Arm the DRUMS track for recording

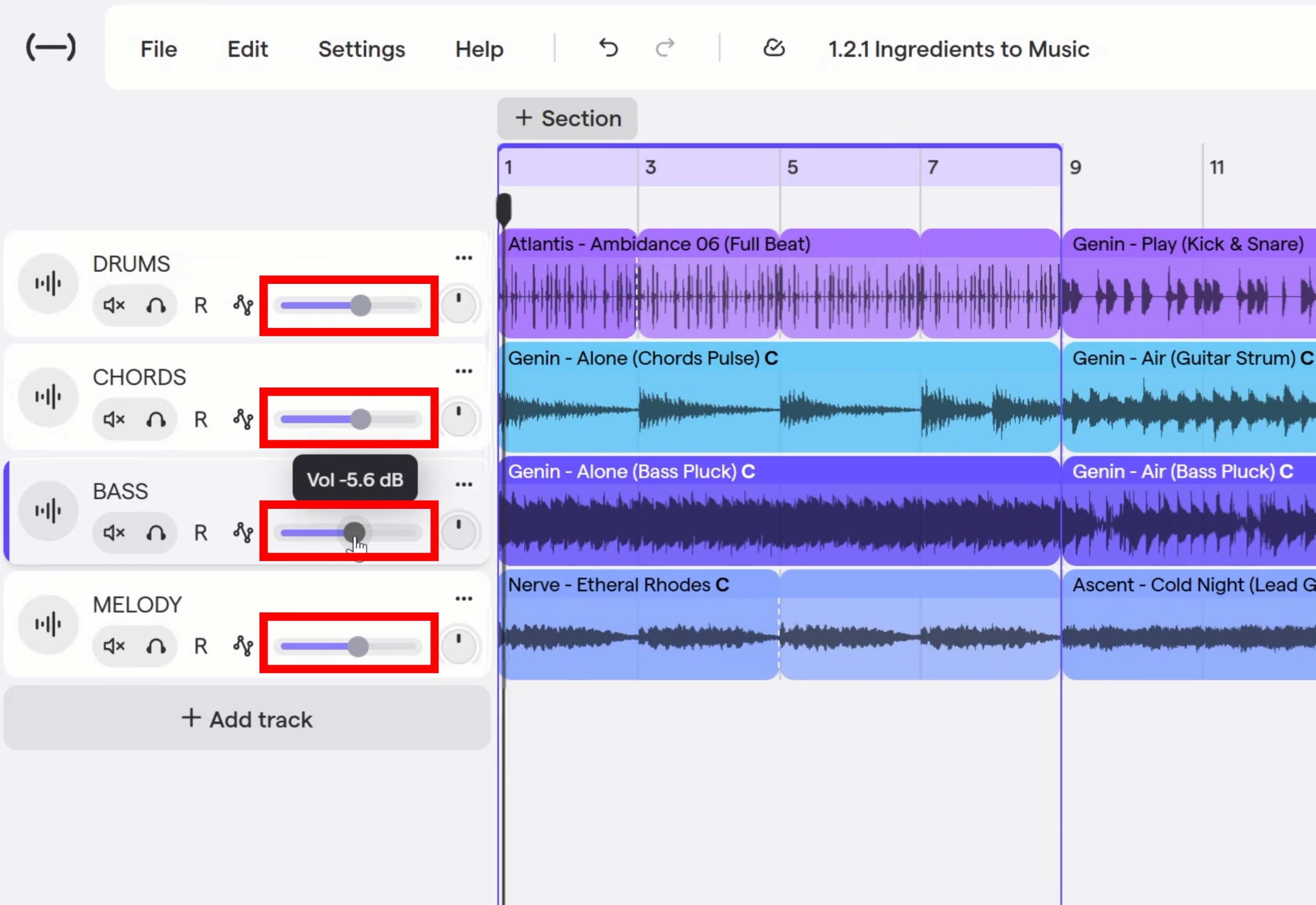[x=201, y=306]
